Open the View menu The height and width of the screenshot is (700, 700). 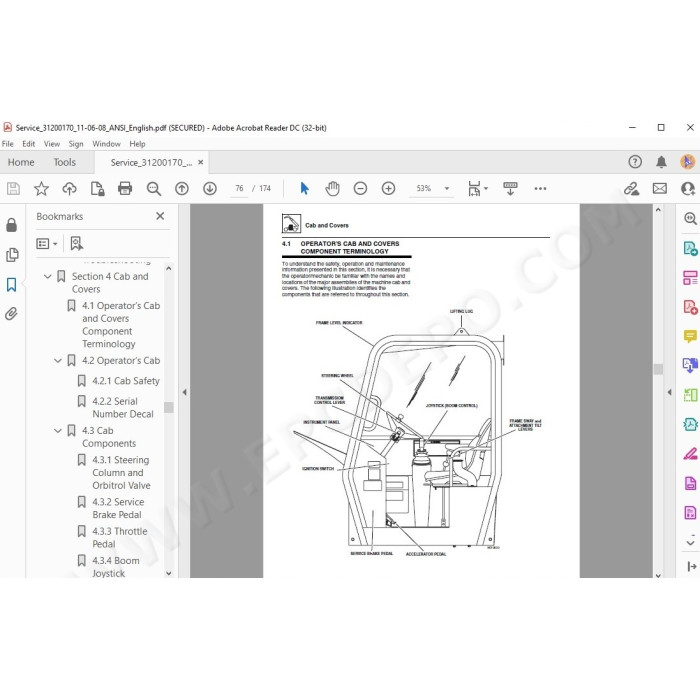pos(52,144)
